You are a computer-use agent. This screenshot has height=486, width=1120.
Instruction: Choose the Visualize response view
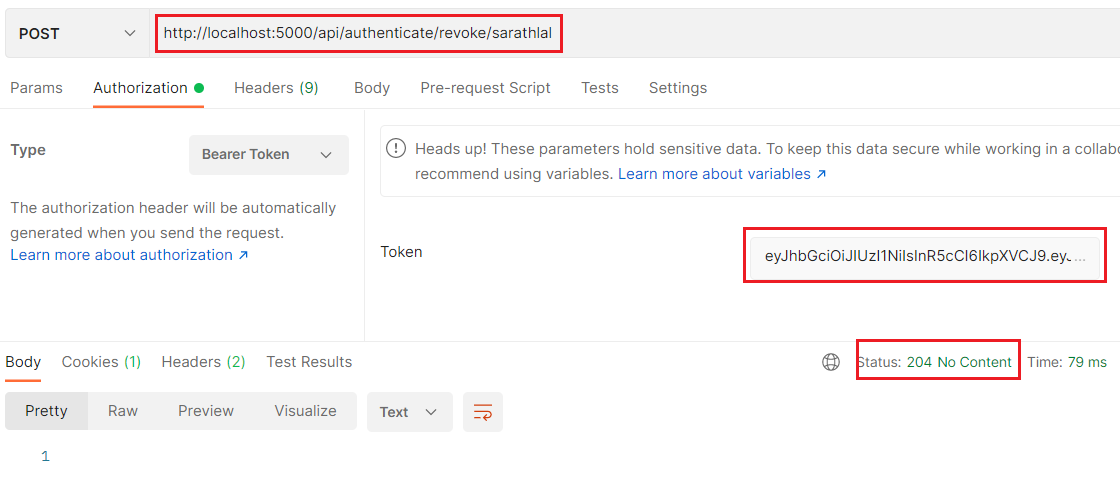305,411
